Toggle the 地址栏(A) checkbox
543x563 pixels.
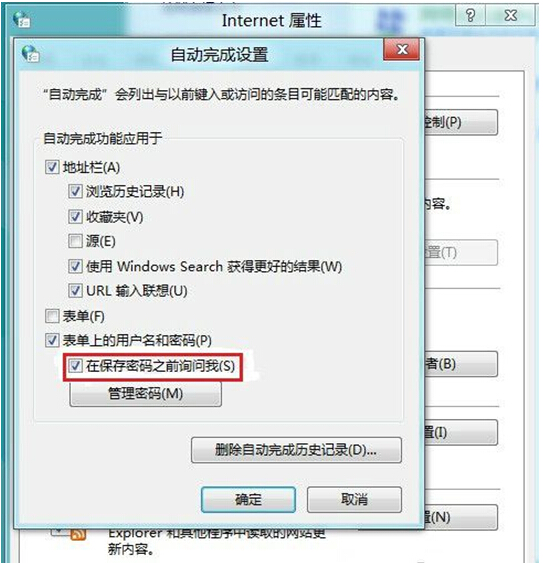(x=52, y=167)
